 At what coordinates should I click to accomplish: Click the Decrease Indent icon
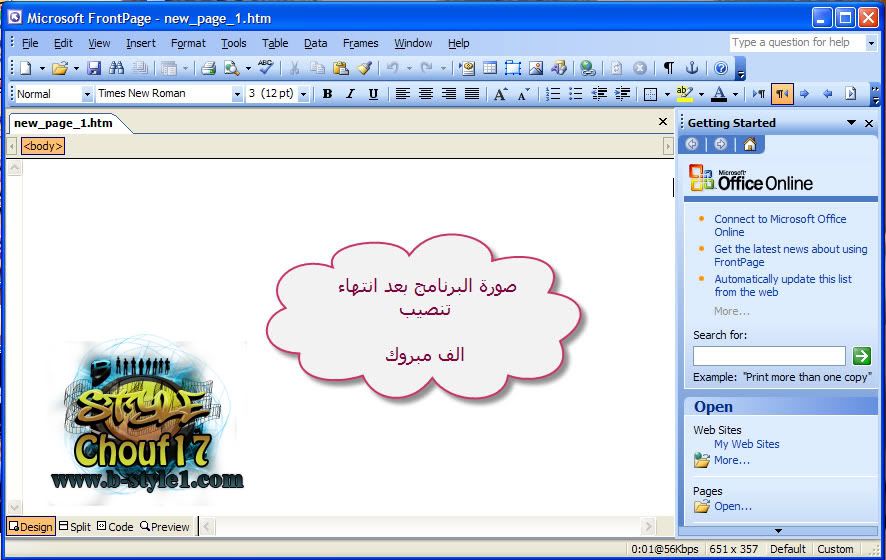pos(599,94)
